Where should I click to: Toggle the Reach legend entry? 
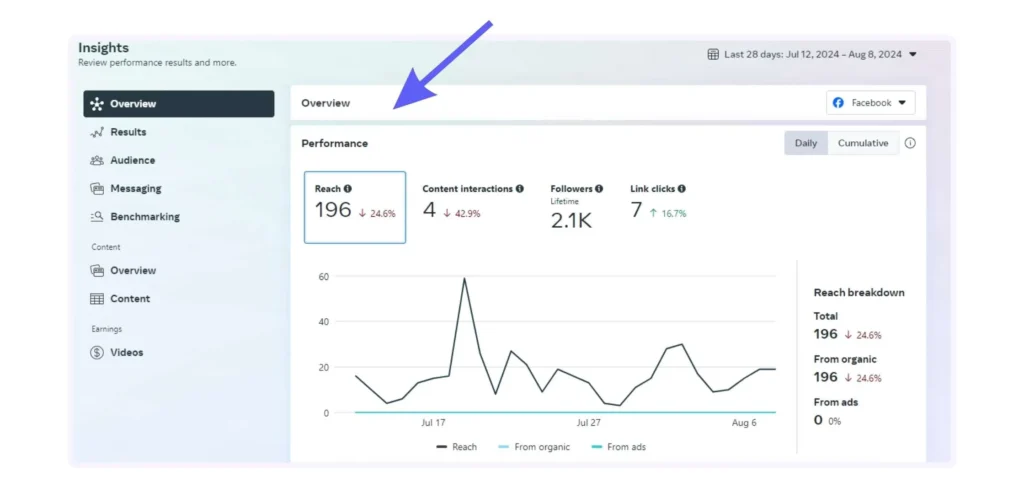pyautogui.click(x=457, y=447)
